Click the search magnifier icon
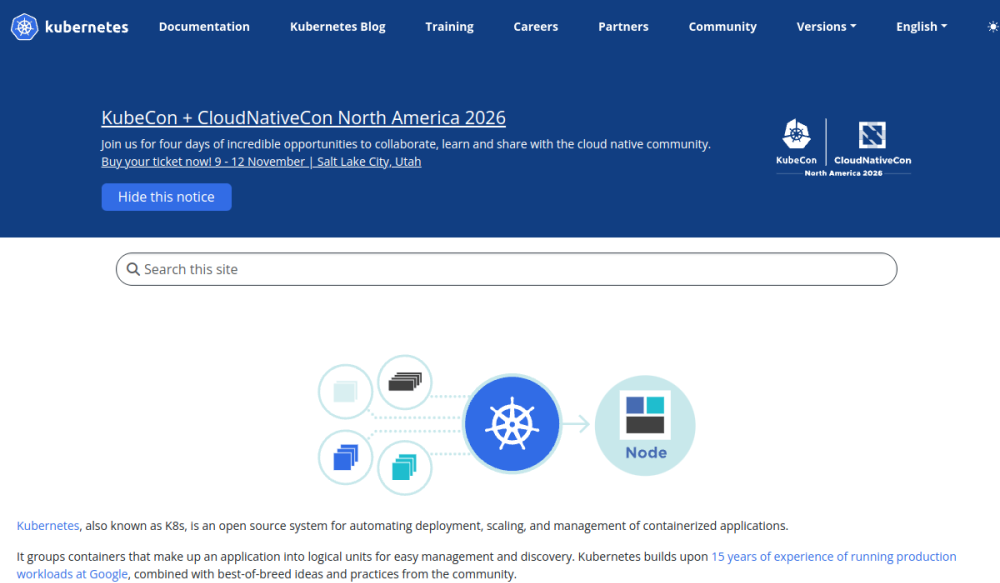 click(133, 269)
